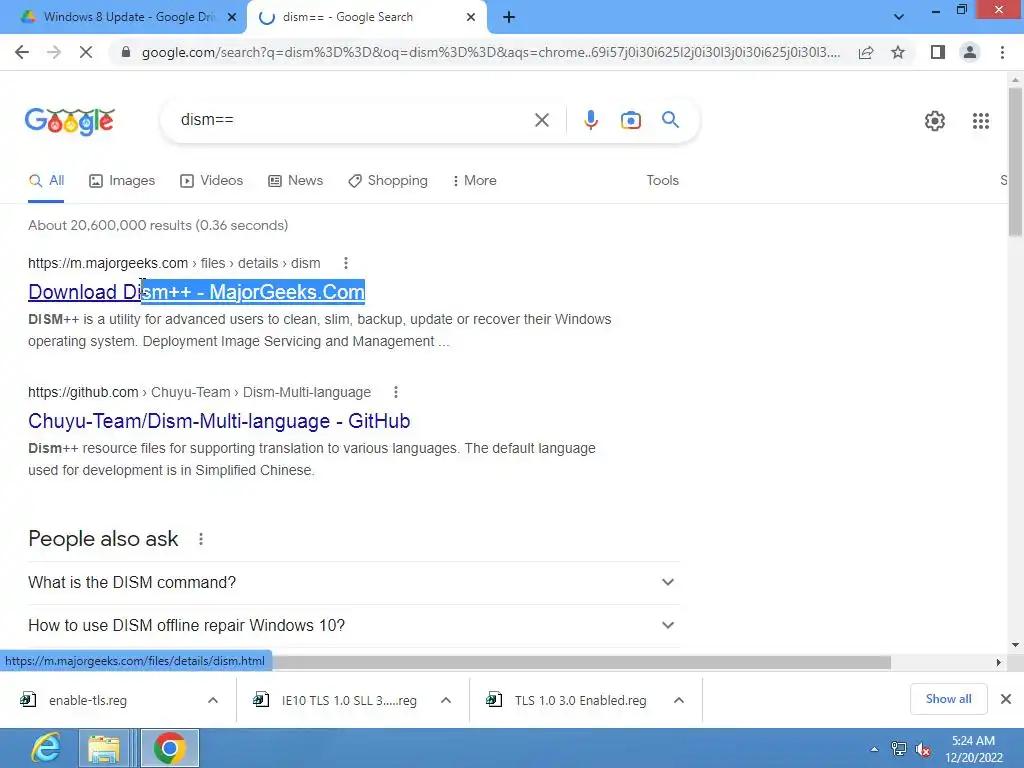This screenshot has width=1024, height=768.
Task: Open Chrome's three-dot menu
Action: click(1002, 52)
